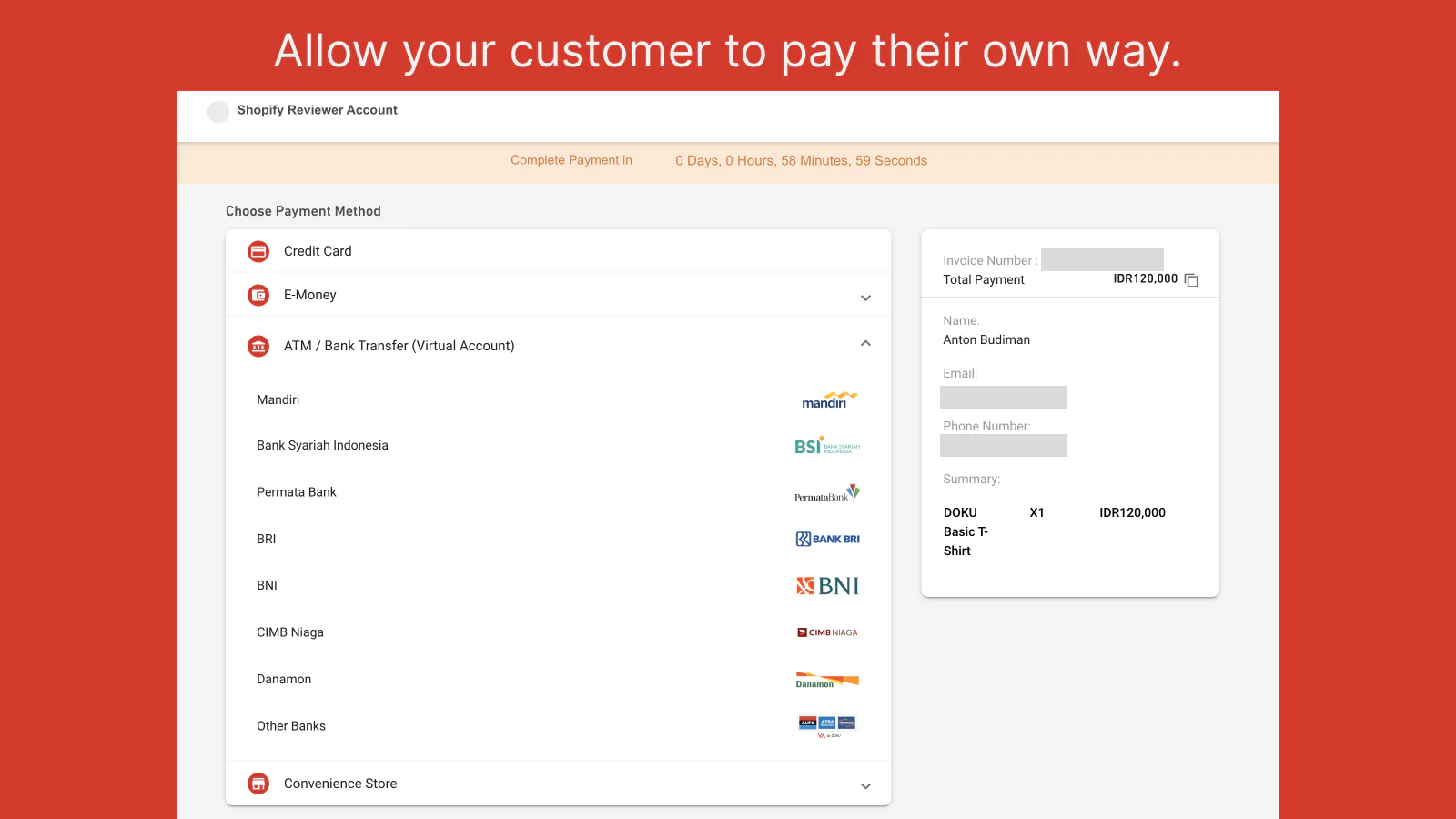Click the CIMB Niaga logo

tap(827, 632)
